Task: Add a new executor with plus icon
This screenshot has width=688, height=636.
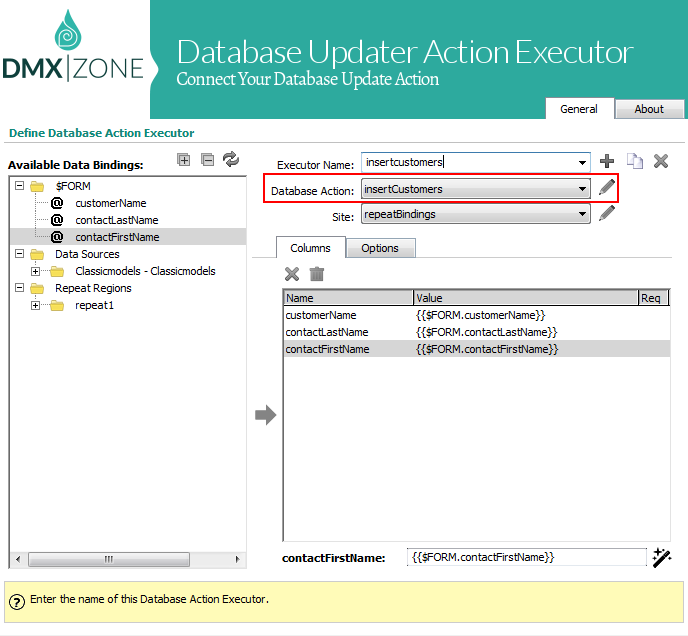Action: pos(607,161)
